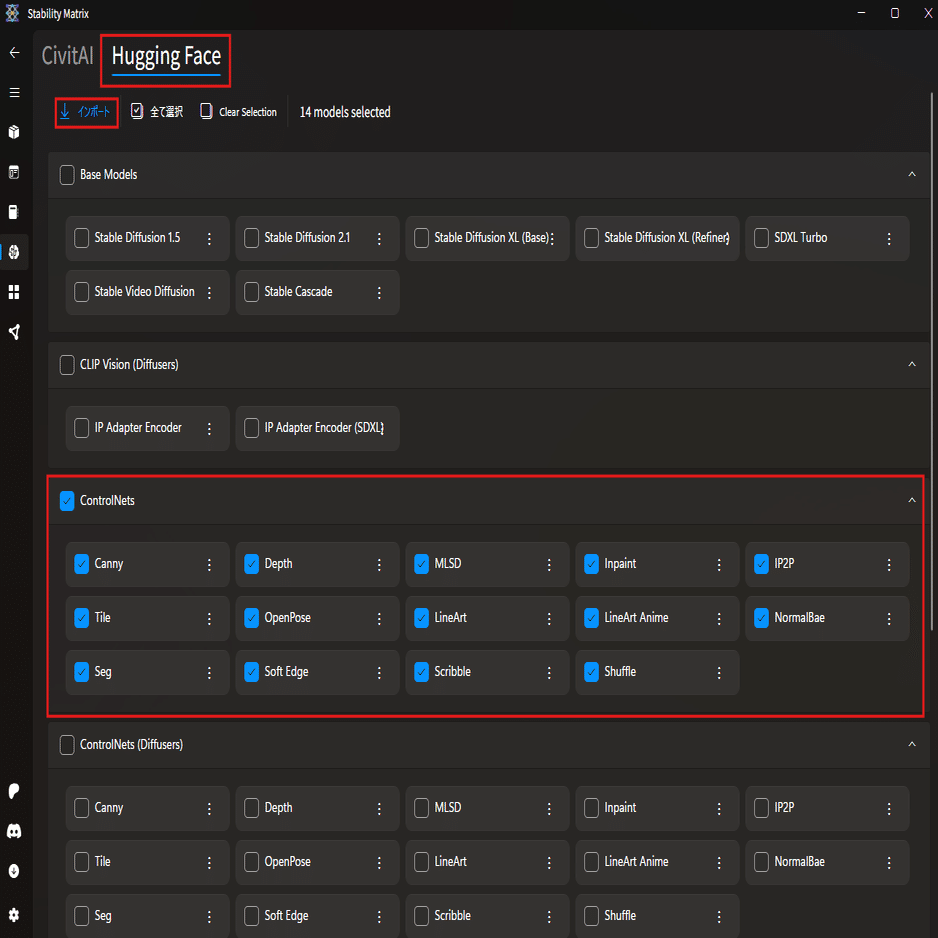Open more options for Diffusers Scribble
This screenshot has width=938, height=938.
549,916
